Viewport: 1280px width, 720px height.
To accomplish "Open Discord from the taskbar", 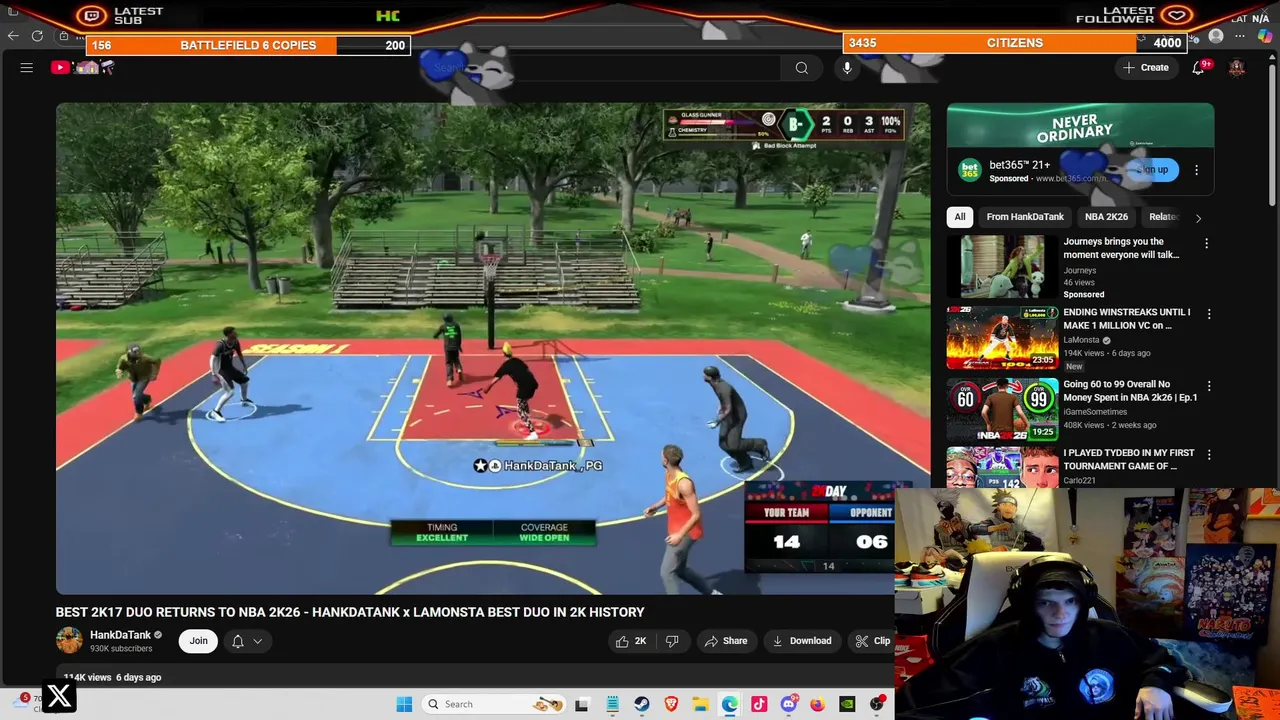I will (x=788, y=704).
